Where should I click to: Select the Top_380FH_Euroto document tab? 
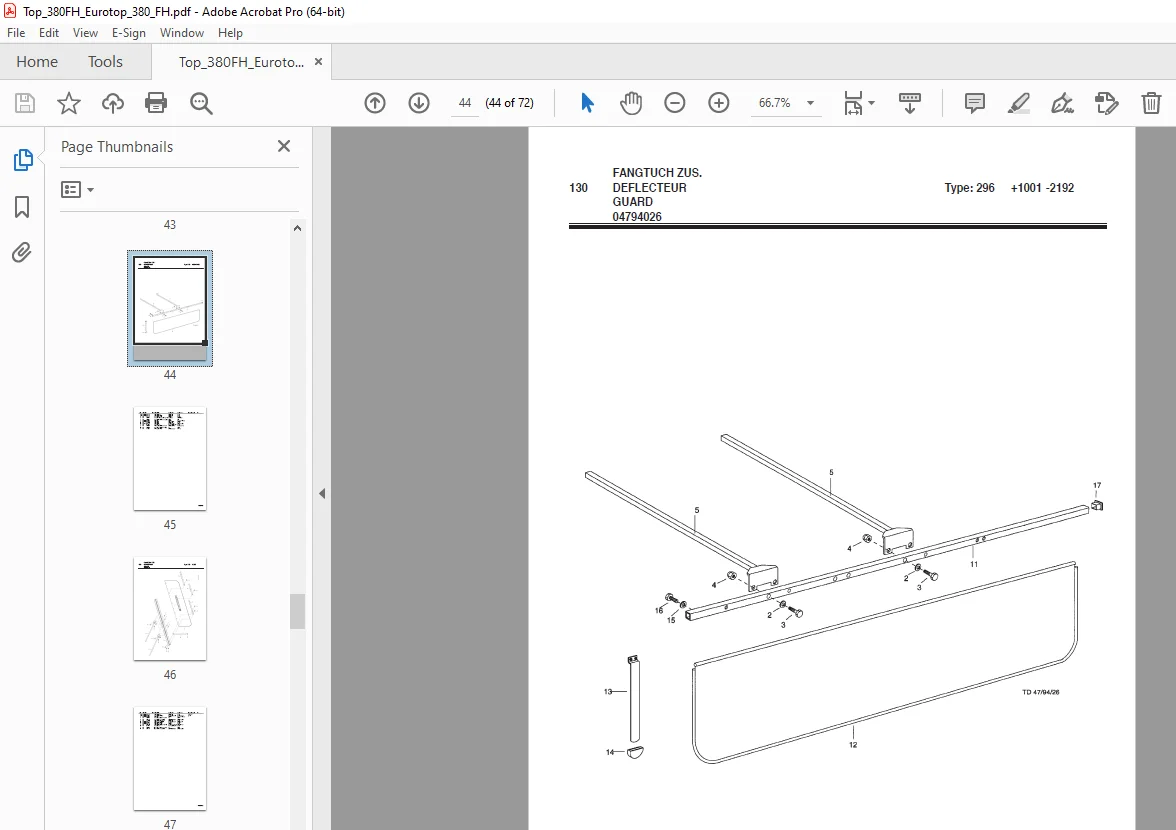[x=241, y=62]
